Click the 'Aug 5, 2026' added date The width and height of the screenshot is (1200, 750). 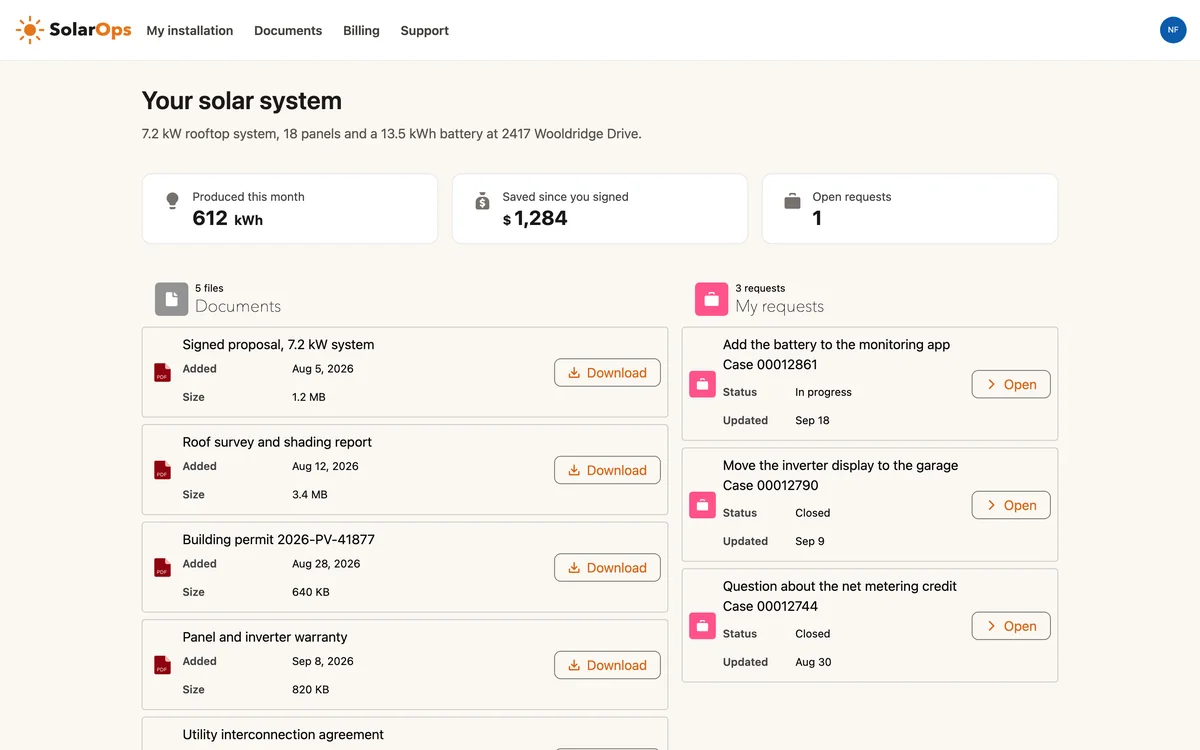point(323,369)
